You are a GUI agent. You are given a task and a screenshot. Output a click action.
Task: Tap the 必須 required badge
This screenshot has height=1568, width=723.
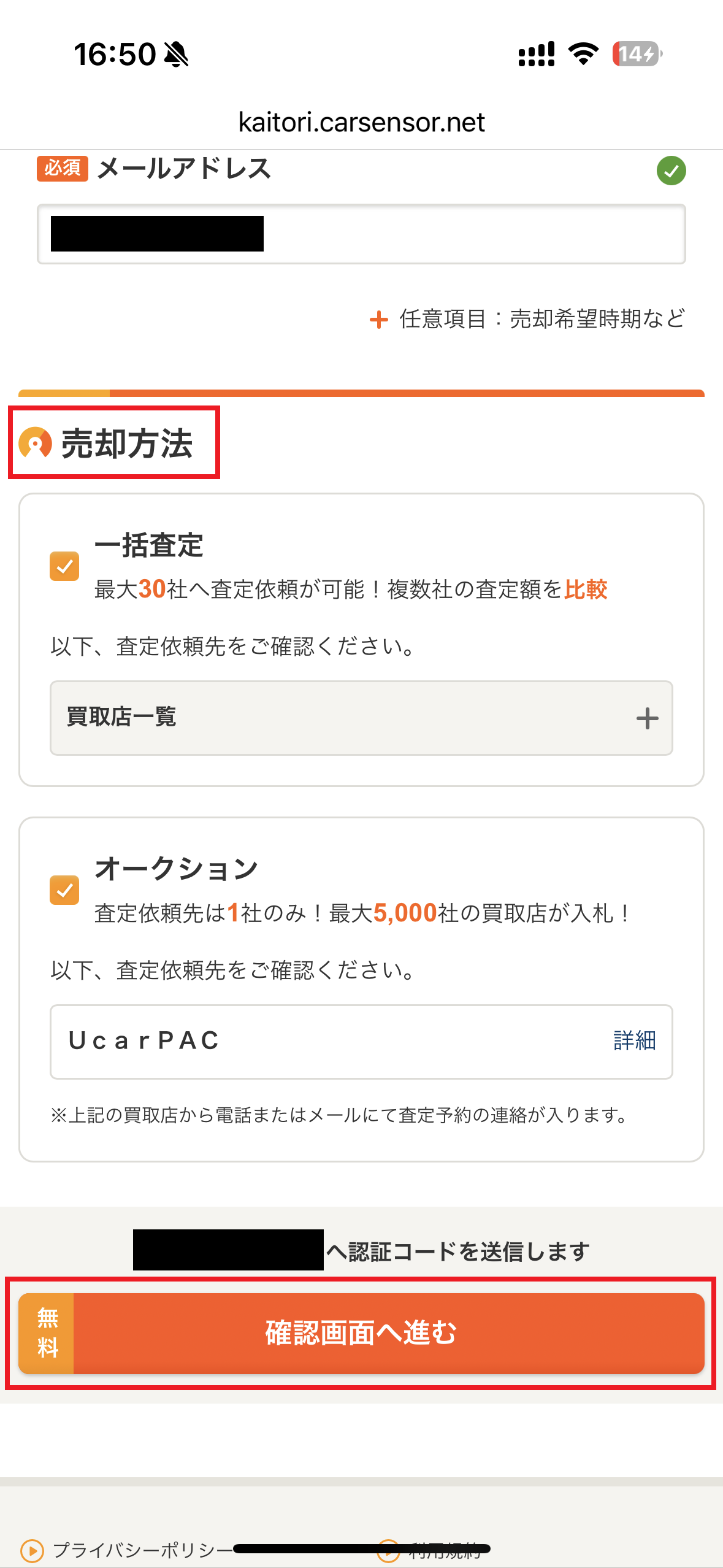pos(63,168)
